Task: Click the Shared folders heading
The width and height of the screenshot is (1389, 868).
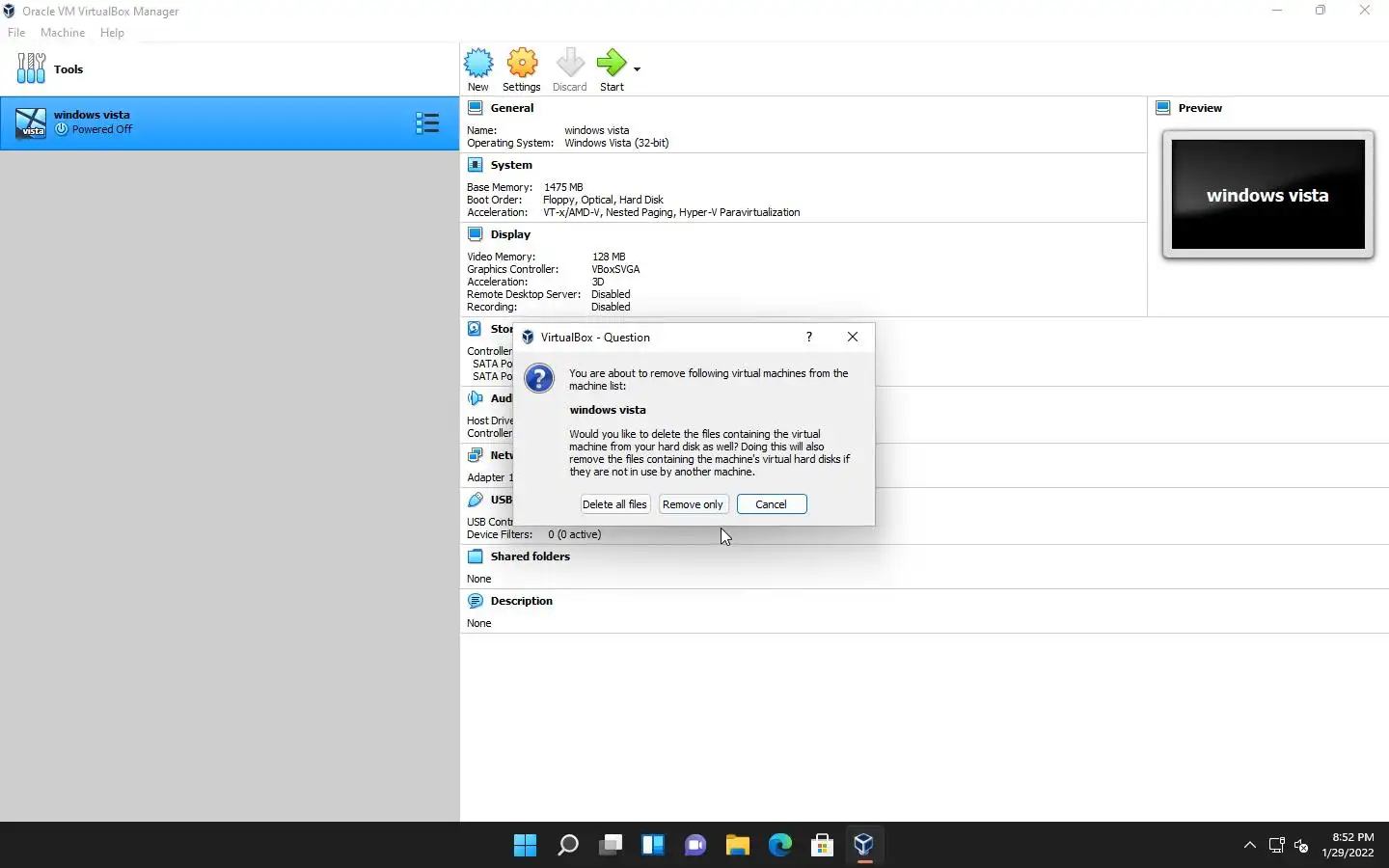Action: [x=531, y=556]
